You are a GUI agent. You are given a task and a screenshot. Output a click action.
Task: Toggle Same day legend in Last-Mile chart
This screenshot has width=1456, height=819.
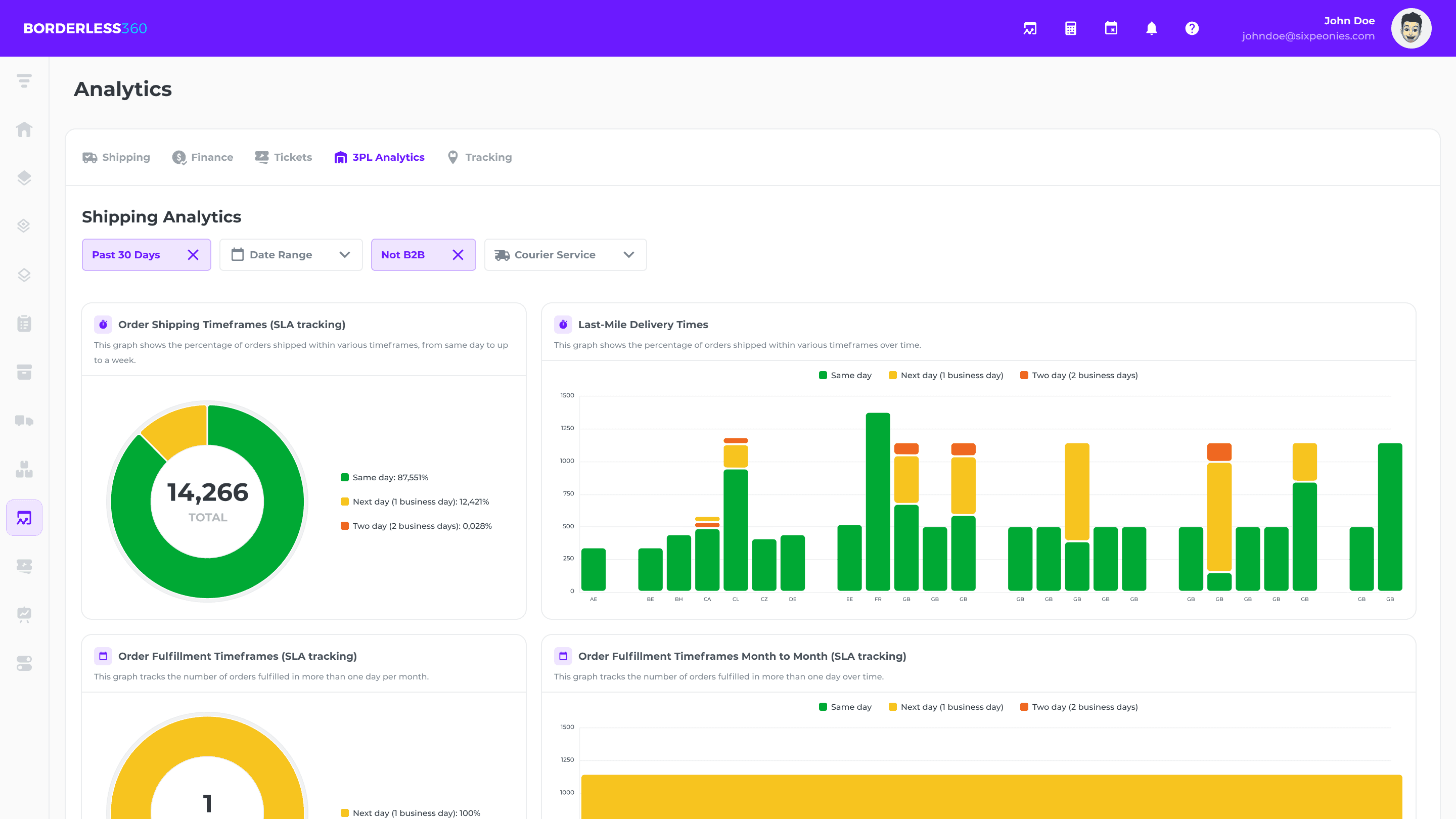[x=845, y=375]
